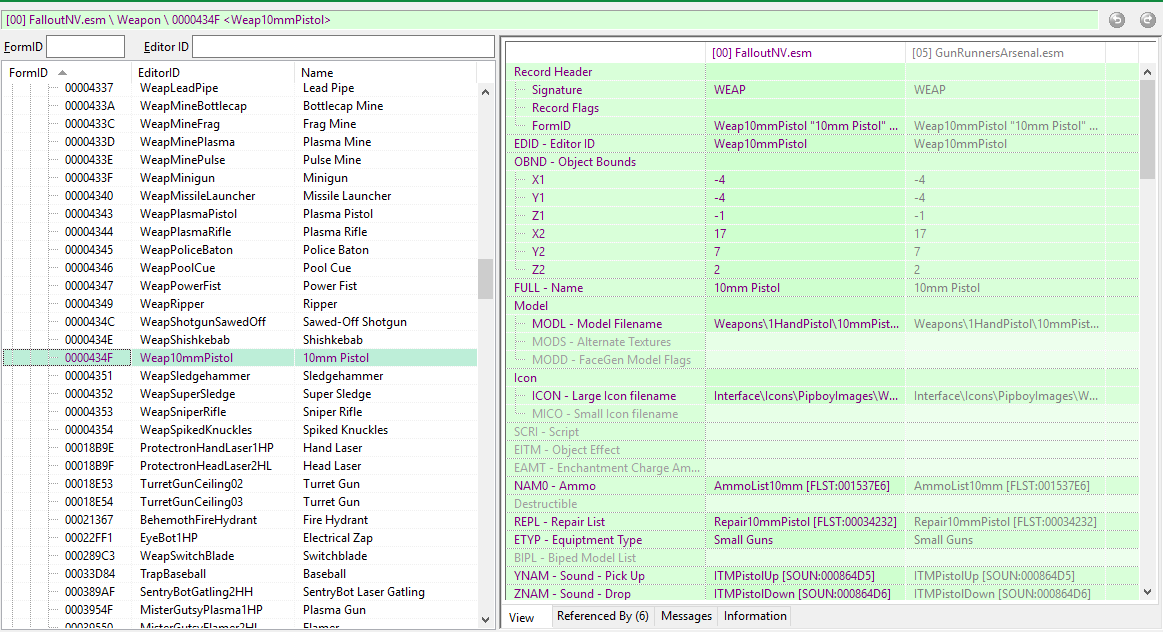Image resolution: width=1163 pixels, height=632 pixels.
Task: Select the TurretGunCeiling02 record
Action: pos(240,484)
